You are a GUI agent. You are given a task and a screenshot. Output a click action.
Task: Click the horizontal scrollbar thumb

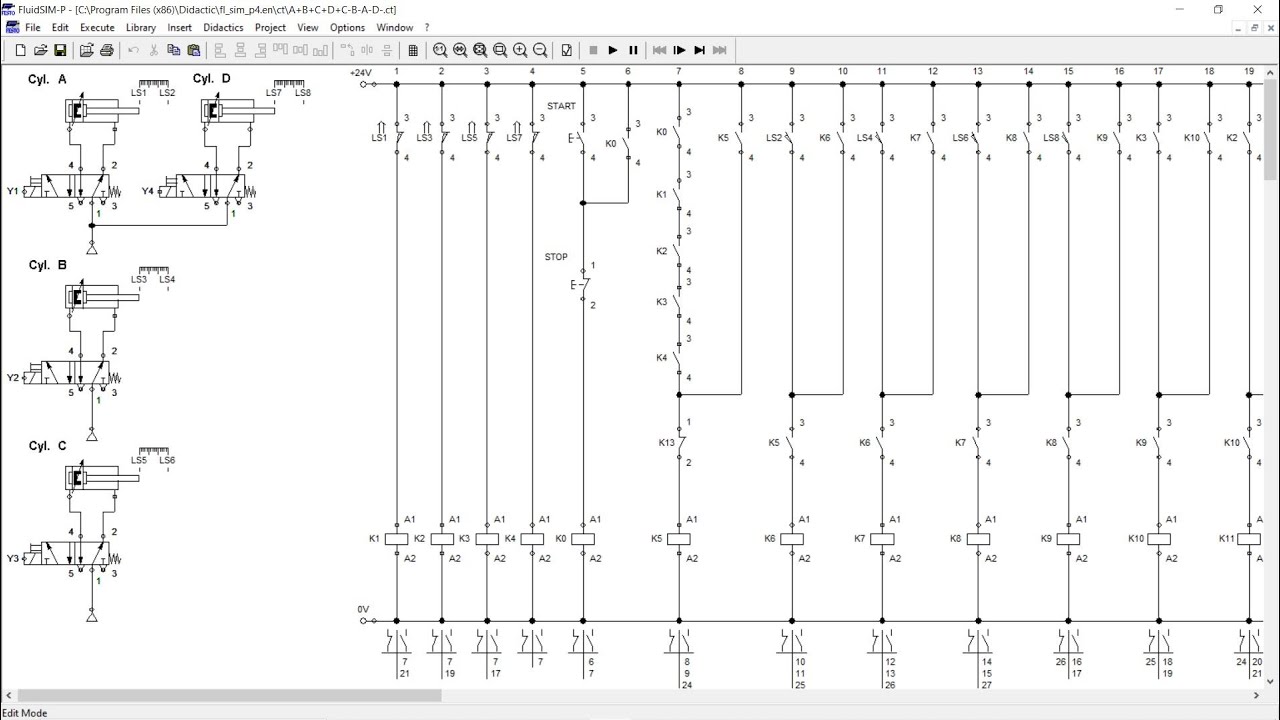click(x=229, y=695)
